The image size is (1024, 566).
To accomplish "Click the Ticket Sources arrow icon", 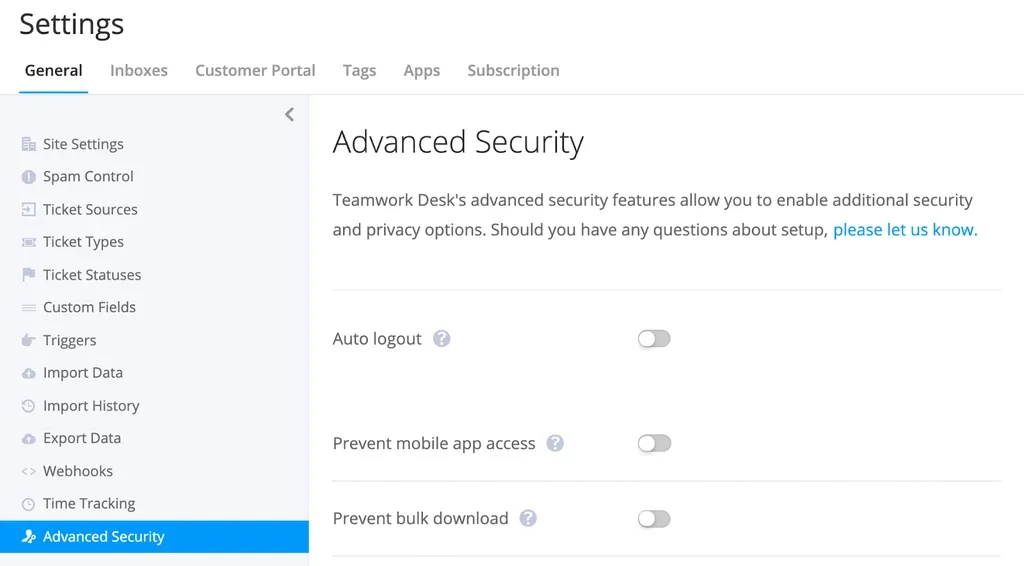I will tap(29, 210).
